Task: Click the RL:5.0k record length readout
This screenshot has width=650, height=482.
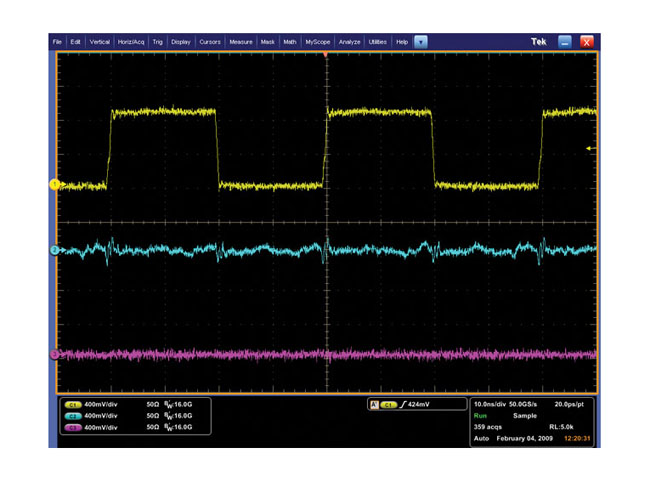Action: [561, 427]
